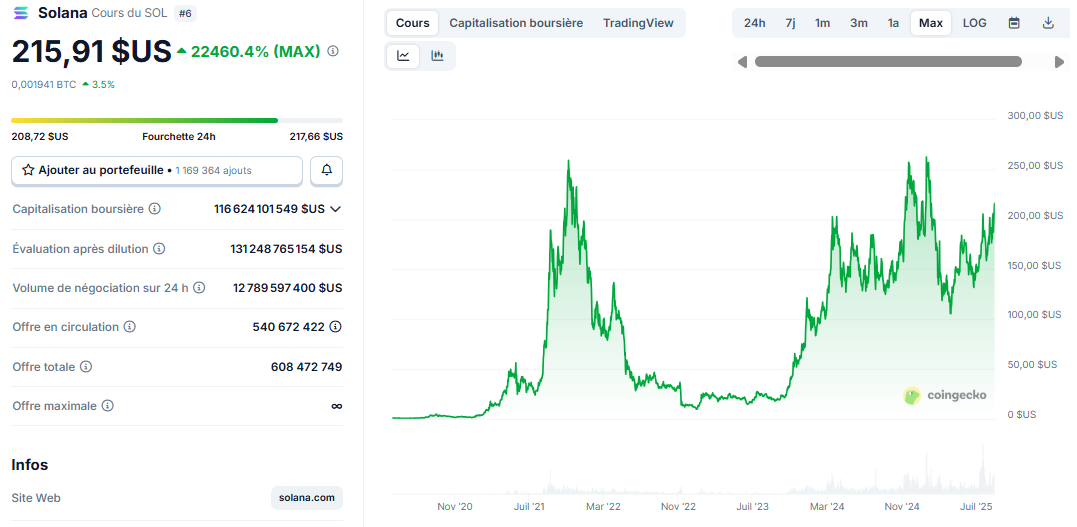Click the 116 624 101 549 $US market cap value

point(269,209)
